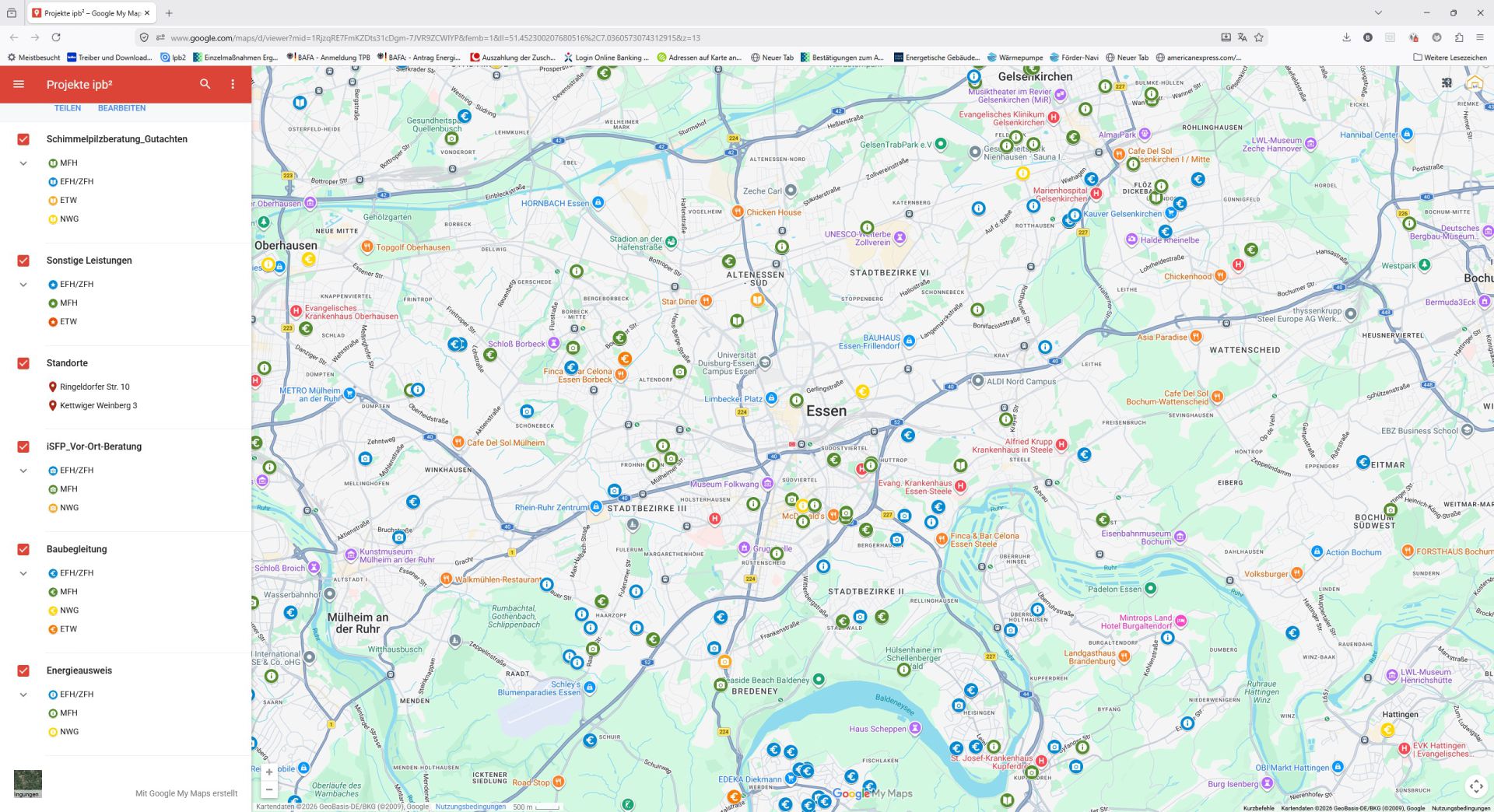This screenshot has height=812, width=1494.
Task: Click the Google My Maps logo on the map
Action: tap(872, 793)
